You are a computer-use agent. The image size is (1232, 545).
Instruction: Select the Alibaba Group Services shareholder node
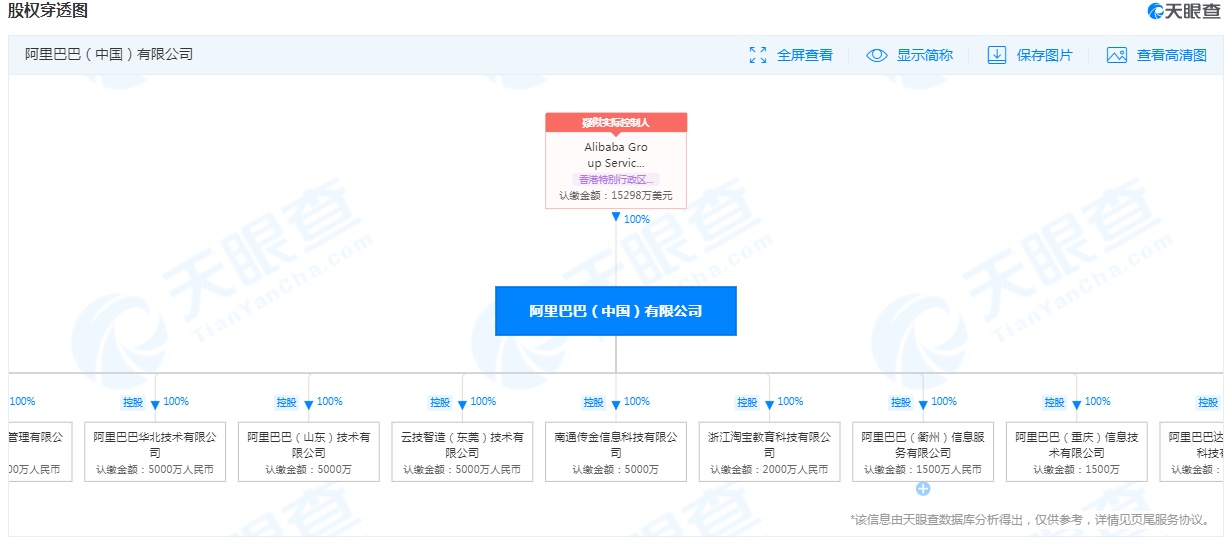click(616, 160)
